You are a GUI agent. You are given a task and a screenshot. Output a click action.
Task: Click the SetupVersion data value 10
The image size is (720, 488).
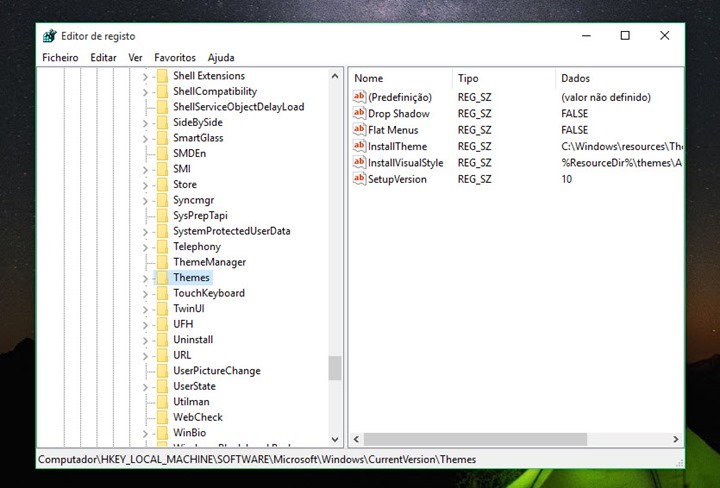pyautogui.click(x=567, y=179)
